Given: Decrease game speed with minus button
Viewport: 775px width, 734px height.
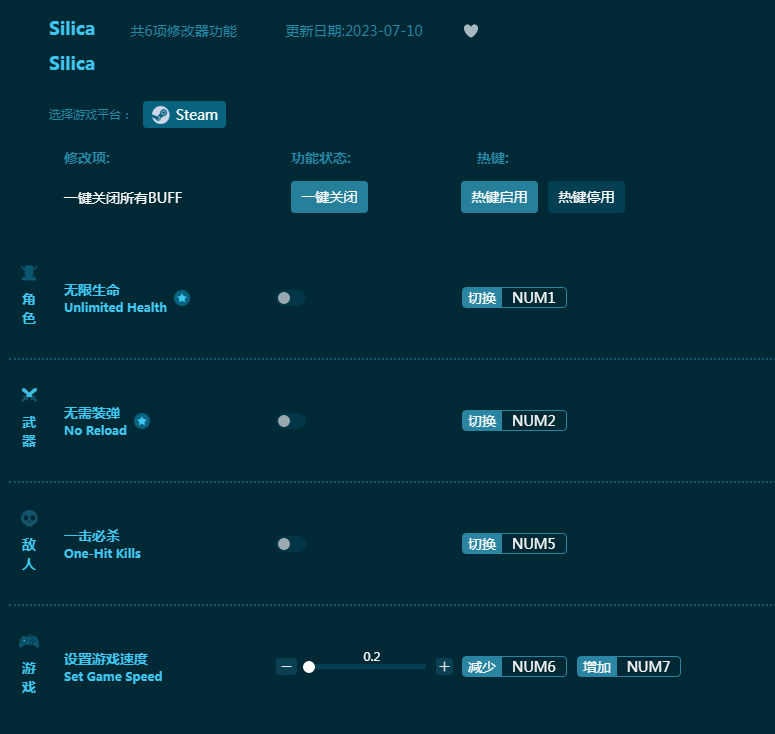Looking at the screenshot, I should 286,667.
